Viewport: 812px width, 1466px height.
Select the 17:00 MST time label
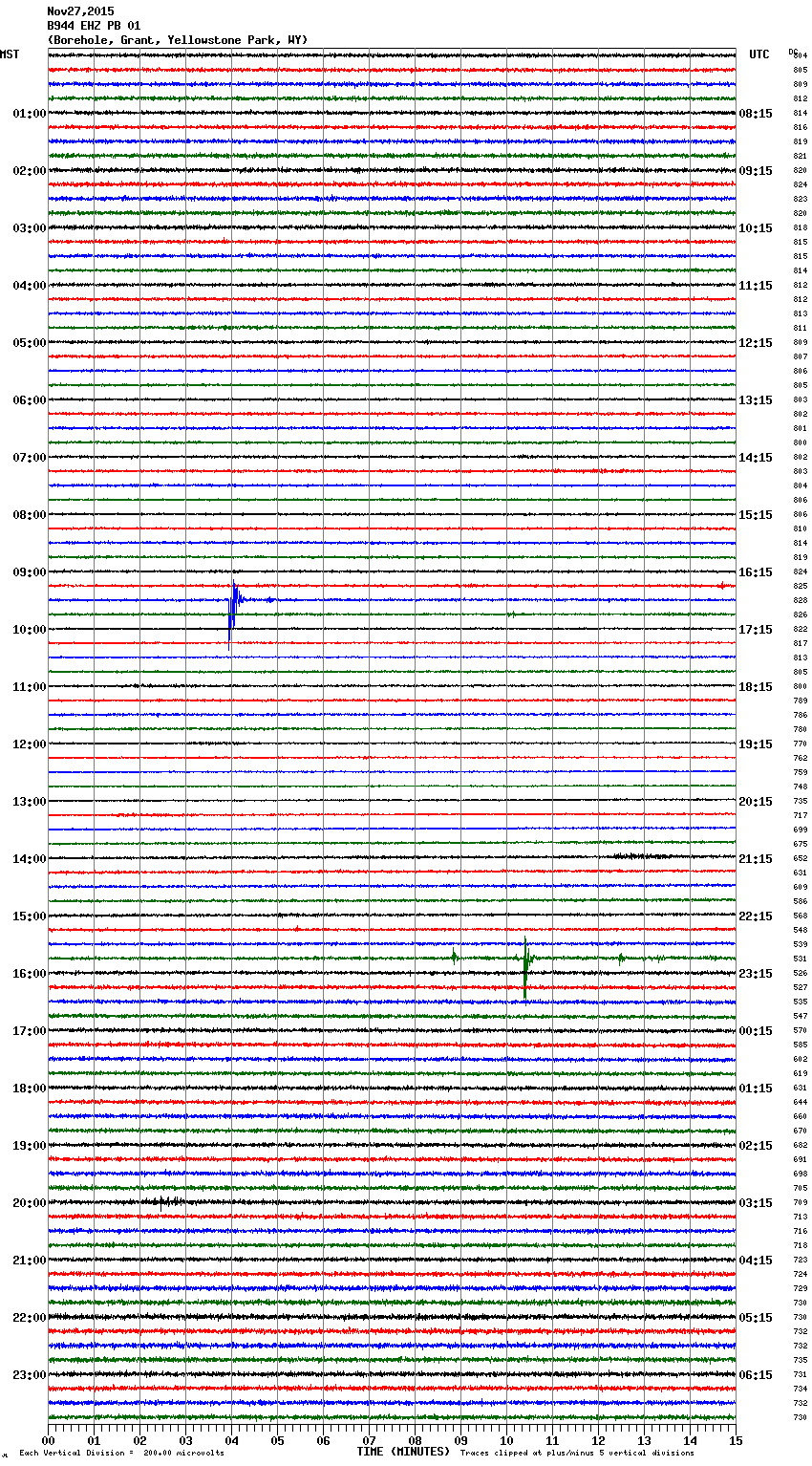pyautogui.click(x=30, y=1031)
